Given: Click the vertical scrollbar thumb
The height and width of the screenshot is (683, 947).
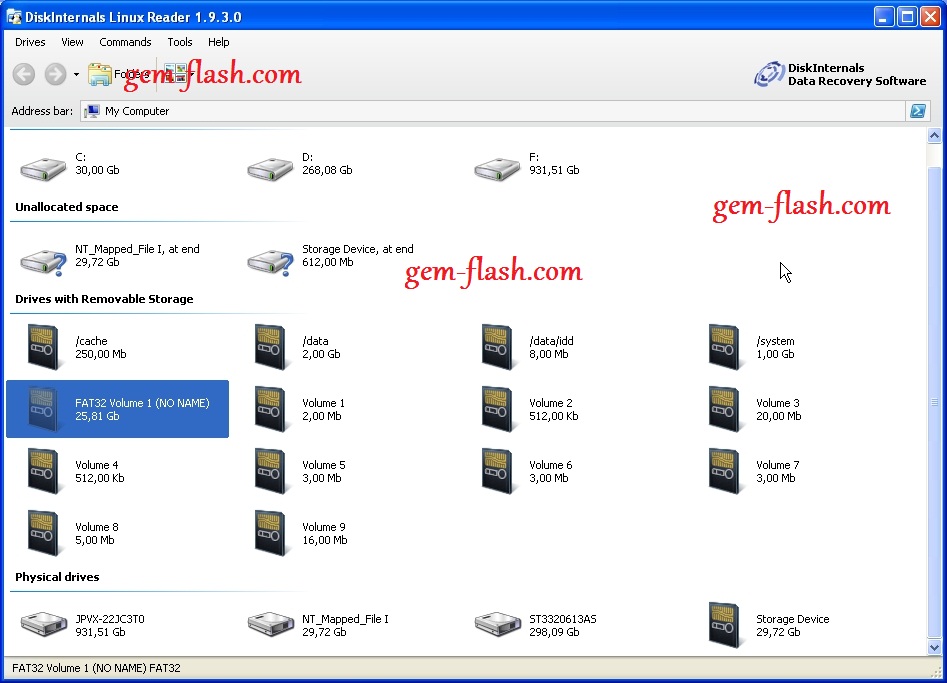Looking at the screenshot, I should tap(934, 402).
